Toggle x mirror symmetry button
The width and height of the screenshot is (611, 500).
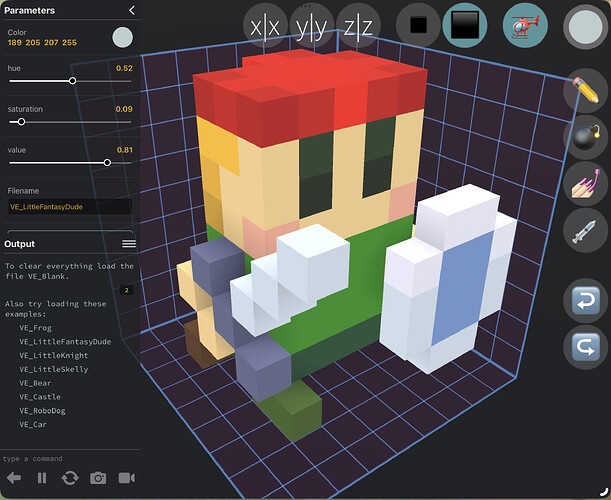(x=265, y=26)
